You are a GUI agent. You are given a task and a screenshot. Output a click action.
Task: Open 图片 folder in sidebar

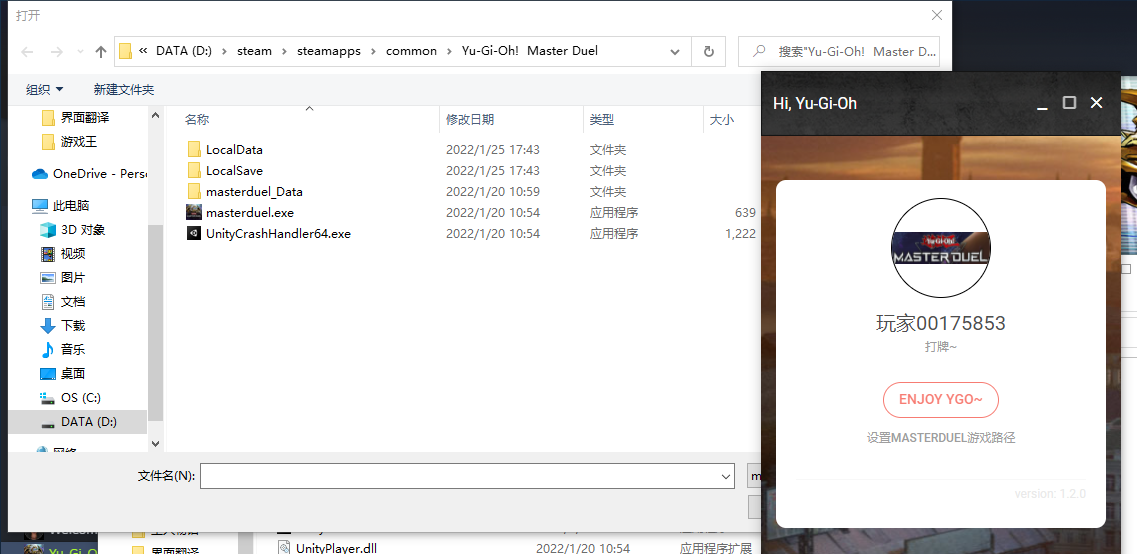[x=63, y=278]
